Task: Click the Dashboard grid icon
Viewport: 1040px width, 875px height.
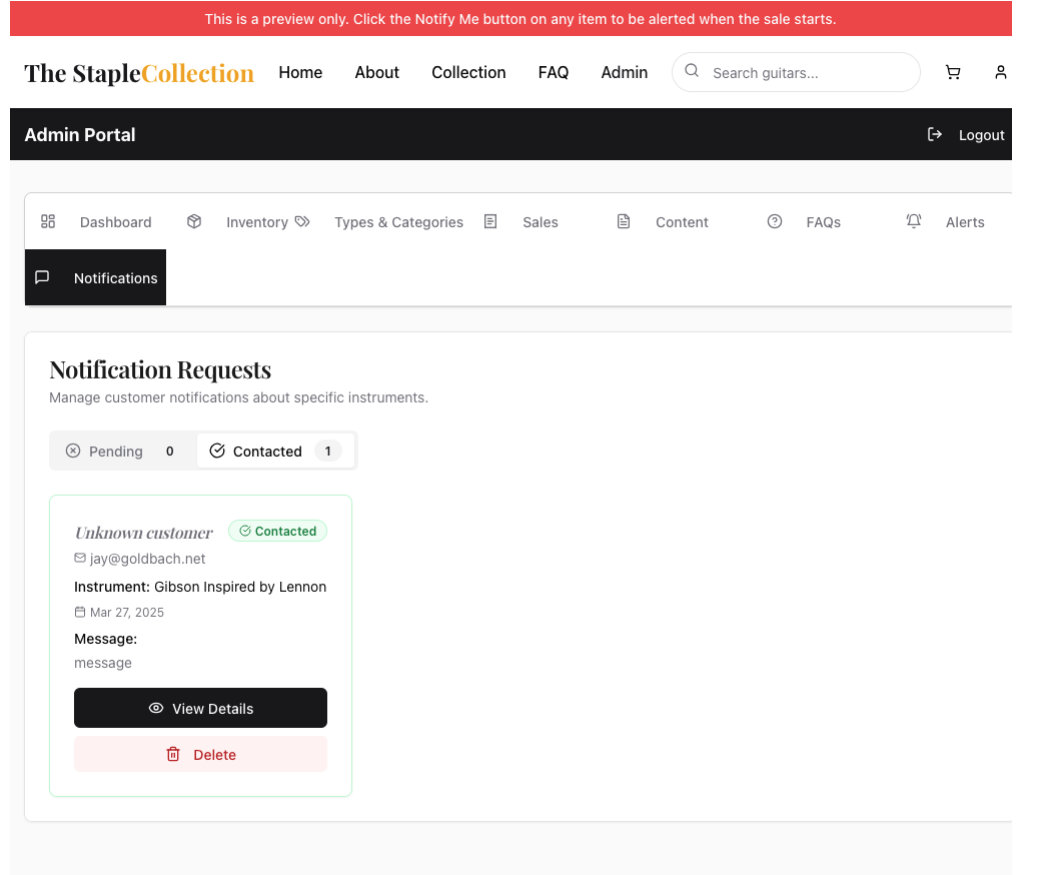Action: point(48,222)
